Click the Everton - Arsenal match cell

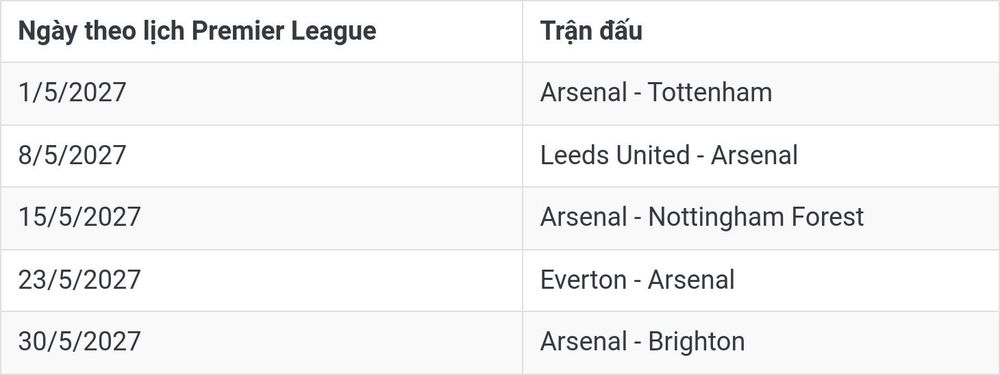(x=761, y=280)
